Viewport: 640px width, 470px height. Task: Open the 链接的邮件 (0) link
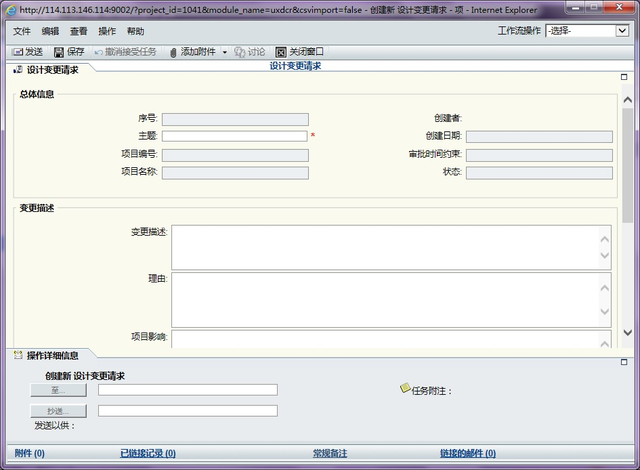(x=468, y=453)
